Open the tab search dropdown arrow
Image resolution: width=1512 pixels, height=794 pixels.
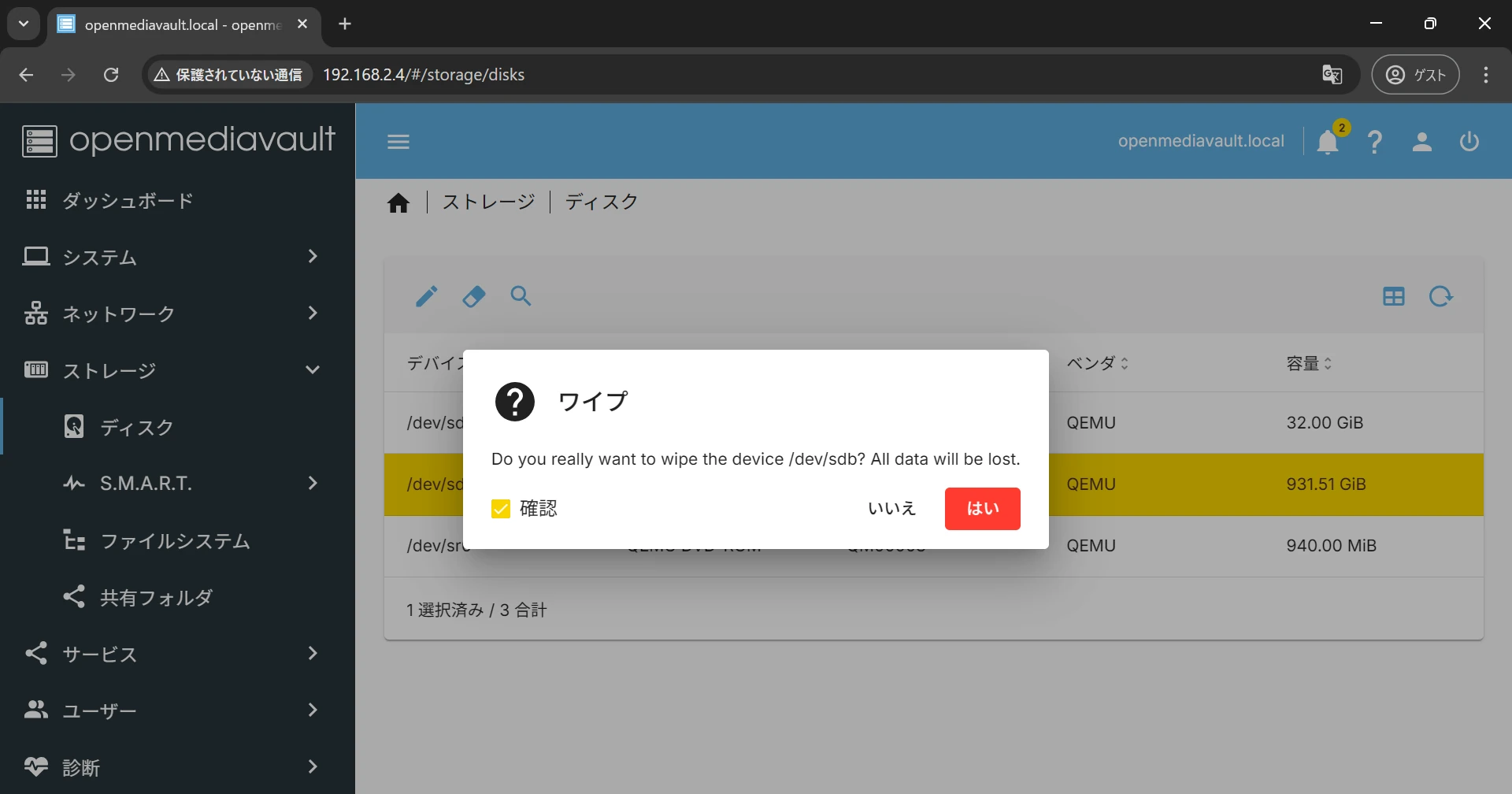tap(24, 24)
